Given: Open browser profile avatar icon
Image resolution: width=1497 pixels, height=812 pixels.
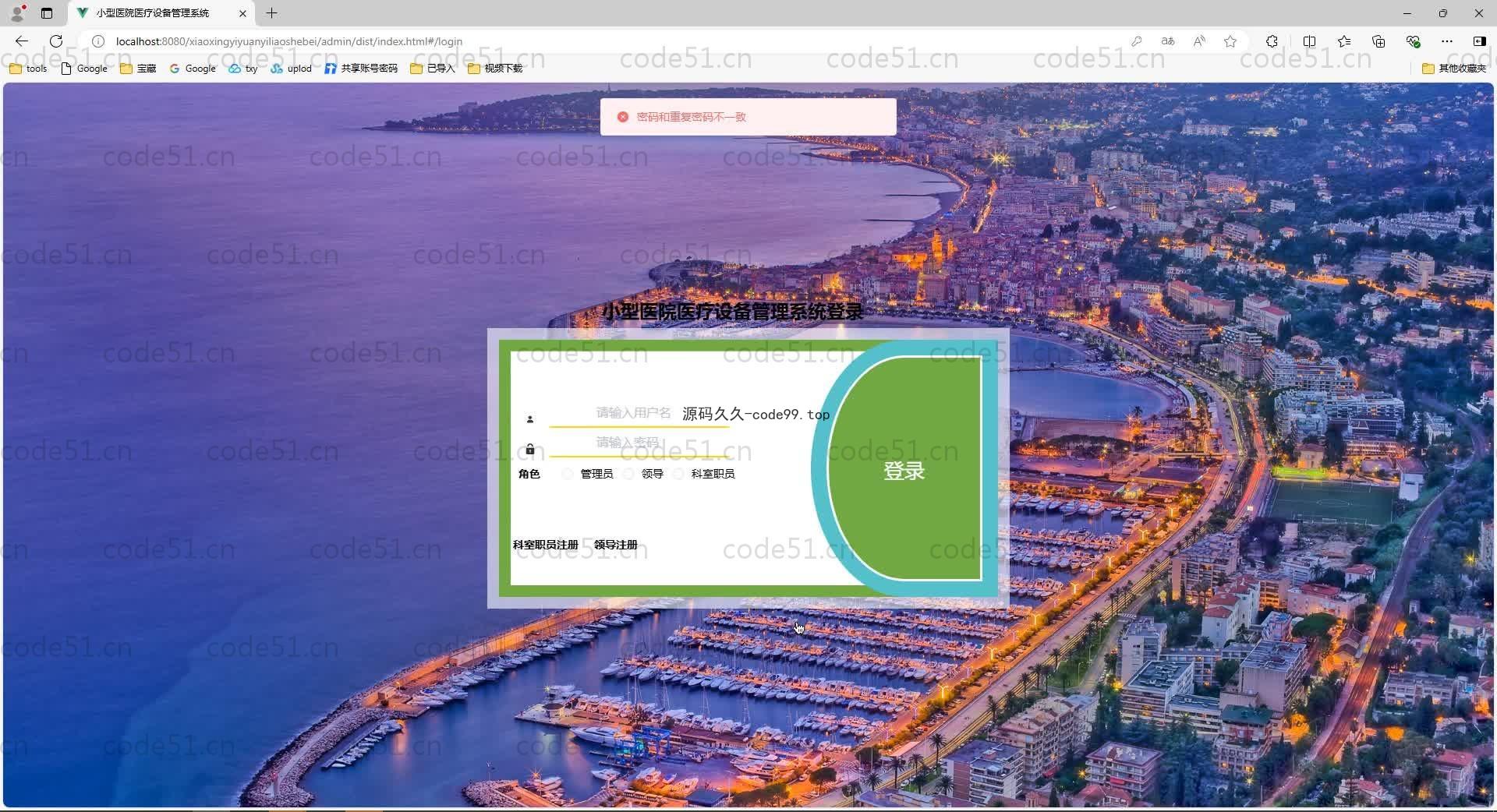Looking at the screenshot, I should coord(17,12).
